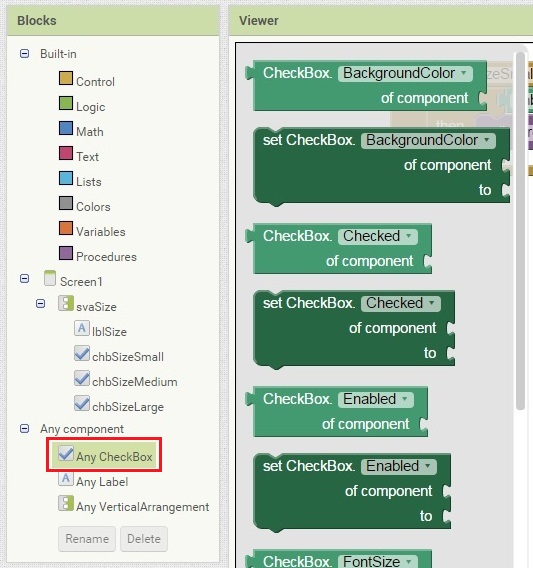Open the Control blocks category
Image resolution: width=533 pixels, height=568 pixels.
(95, 82)
